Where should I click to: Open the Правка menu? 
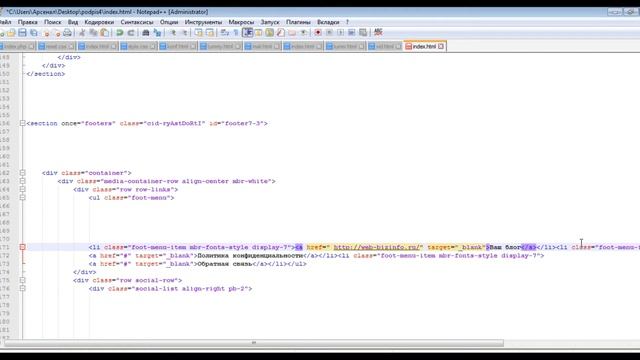click(27, 22)
